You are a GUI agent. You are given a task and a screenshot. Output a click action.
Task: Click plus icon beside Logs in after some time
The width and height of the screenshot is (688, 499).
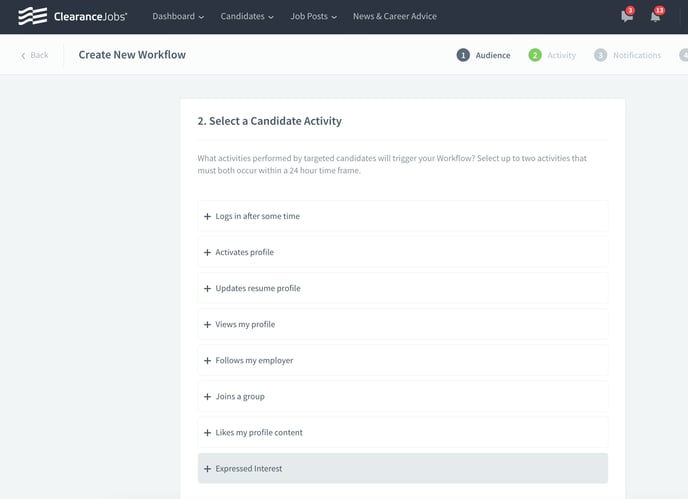(208, 216)
